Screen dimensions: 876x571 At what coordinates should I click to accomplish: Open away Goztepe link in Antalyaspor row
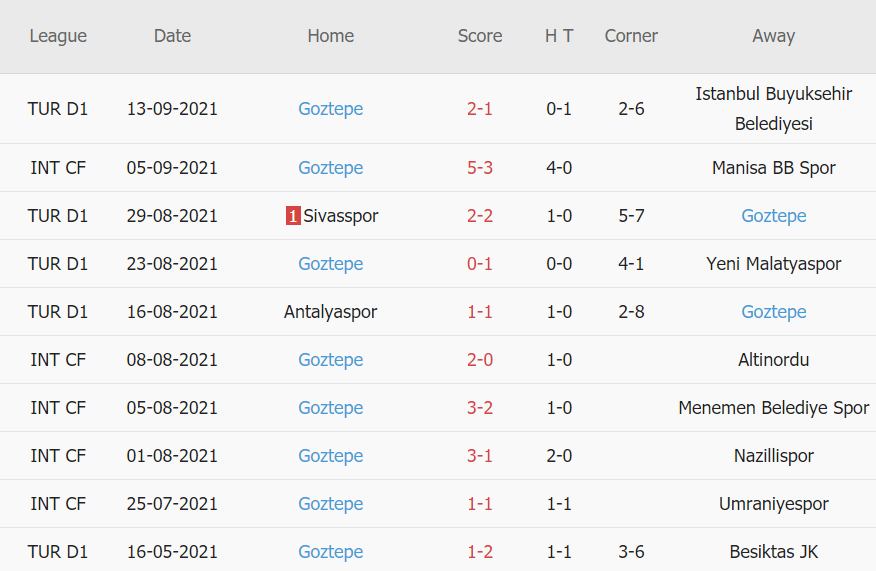click(x=773, y=312)
